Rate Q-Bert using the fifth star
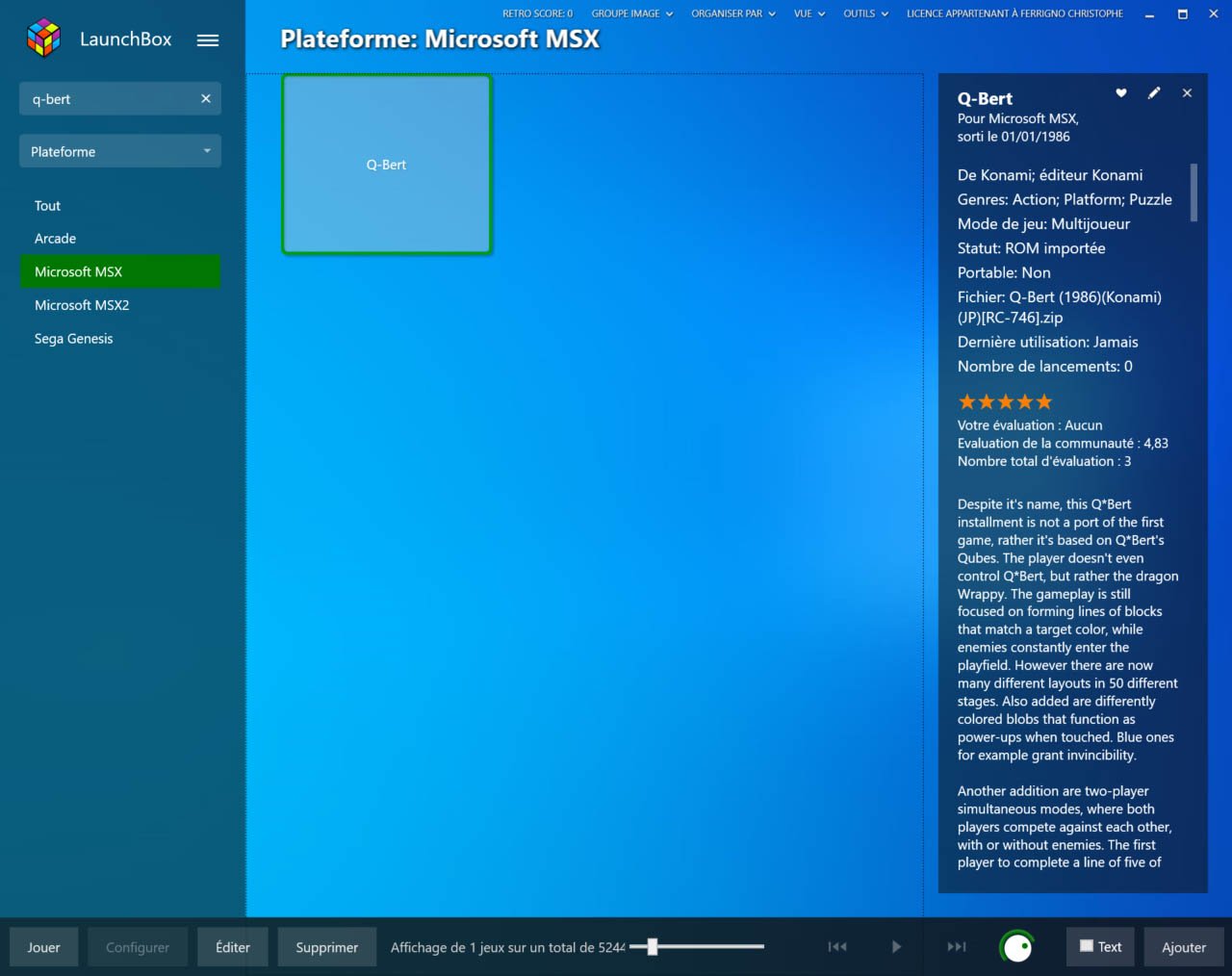Screen dimensions: 1232x976 (1044, 401)
